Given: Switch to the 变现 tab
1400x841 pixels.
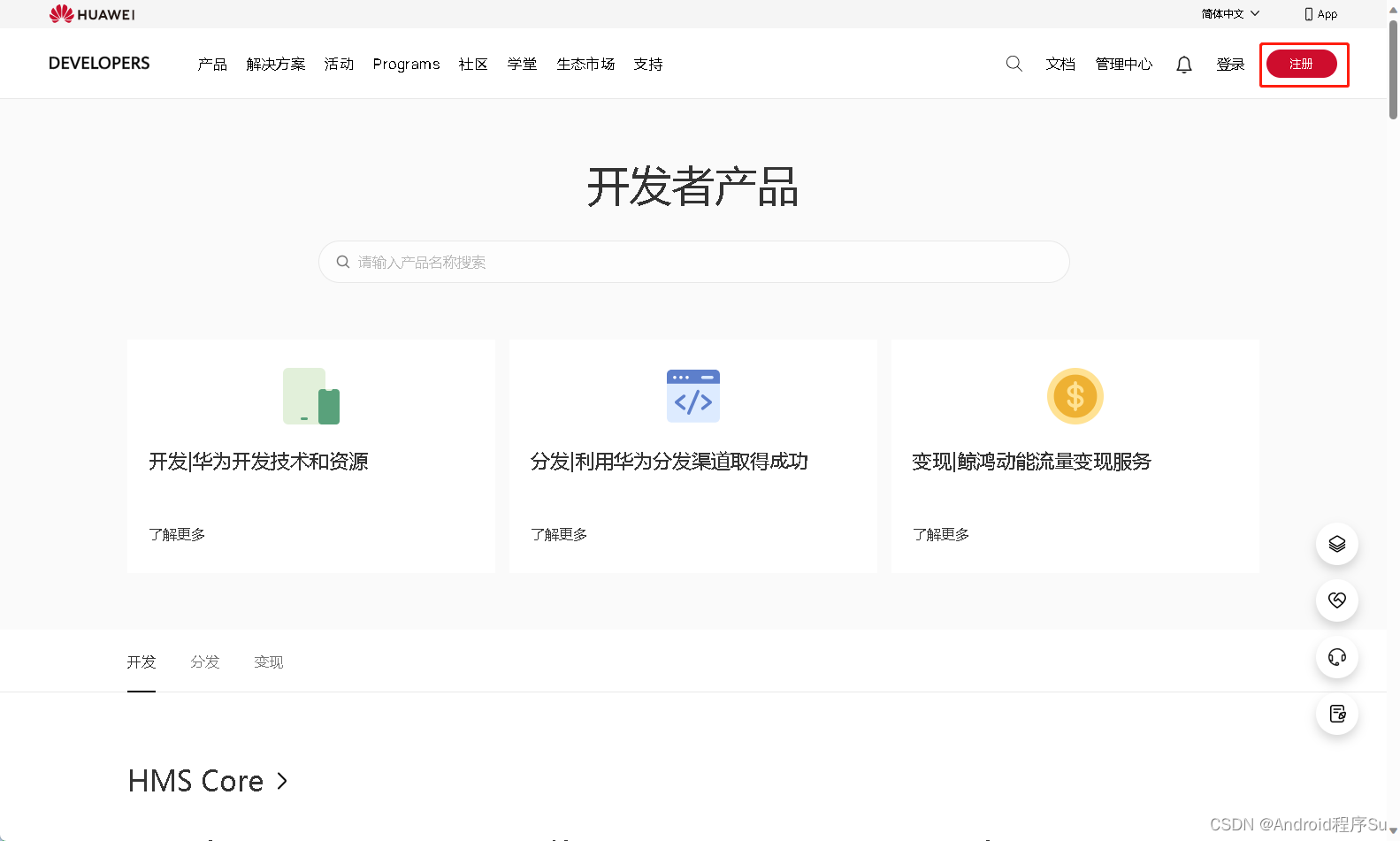Looking at the screenshot, I should click(x=269, y=661).
